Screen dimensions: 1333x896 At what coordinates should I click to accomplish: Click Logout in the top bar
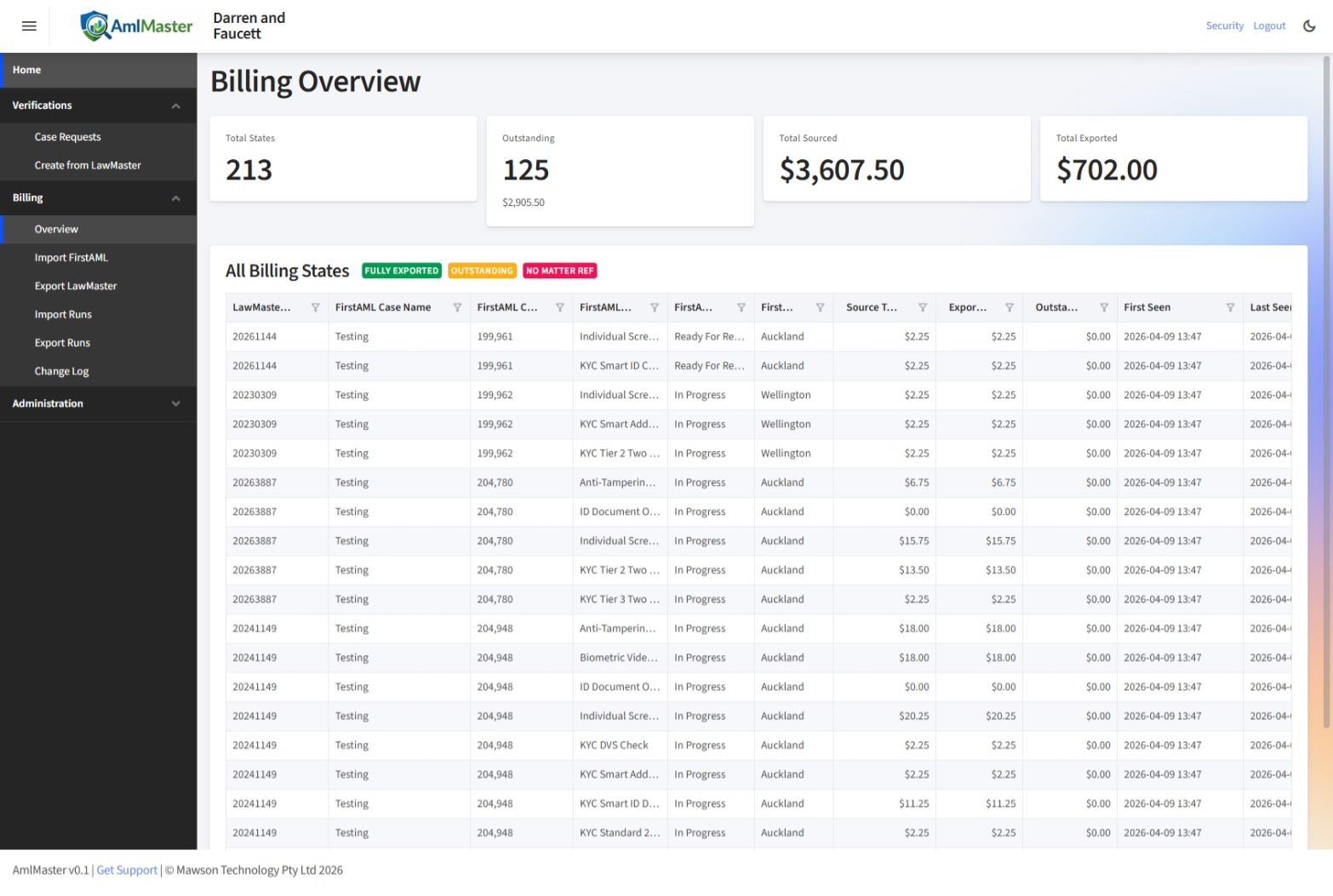click(x=1268, y=26)
